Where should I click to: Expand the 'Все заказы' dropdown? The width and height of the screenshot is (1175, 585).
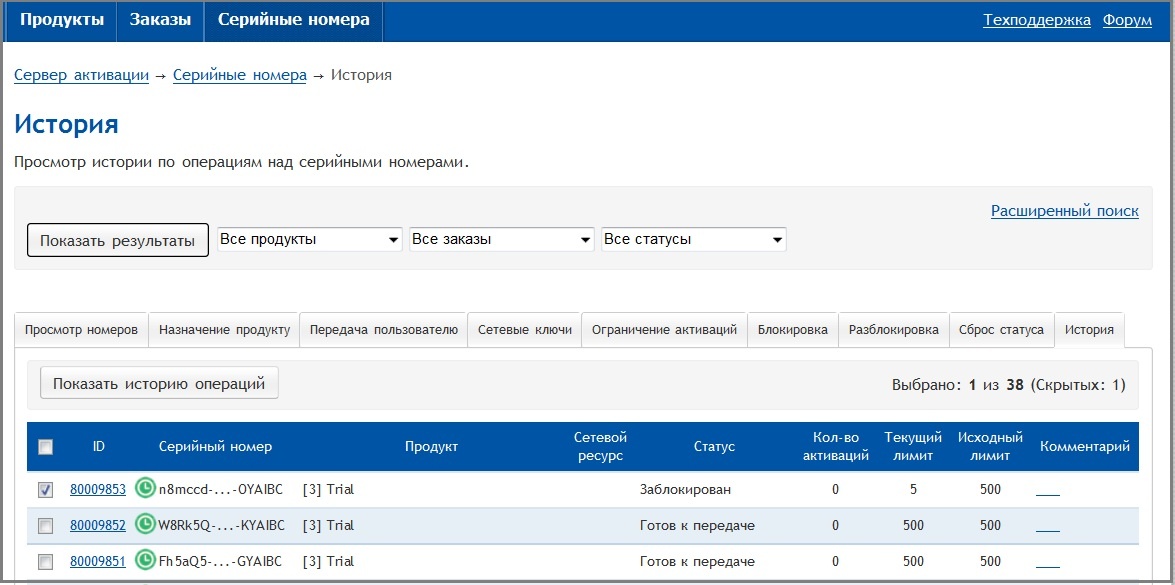501,240
